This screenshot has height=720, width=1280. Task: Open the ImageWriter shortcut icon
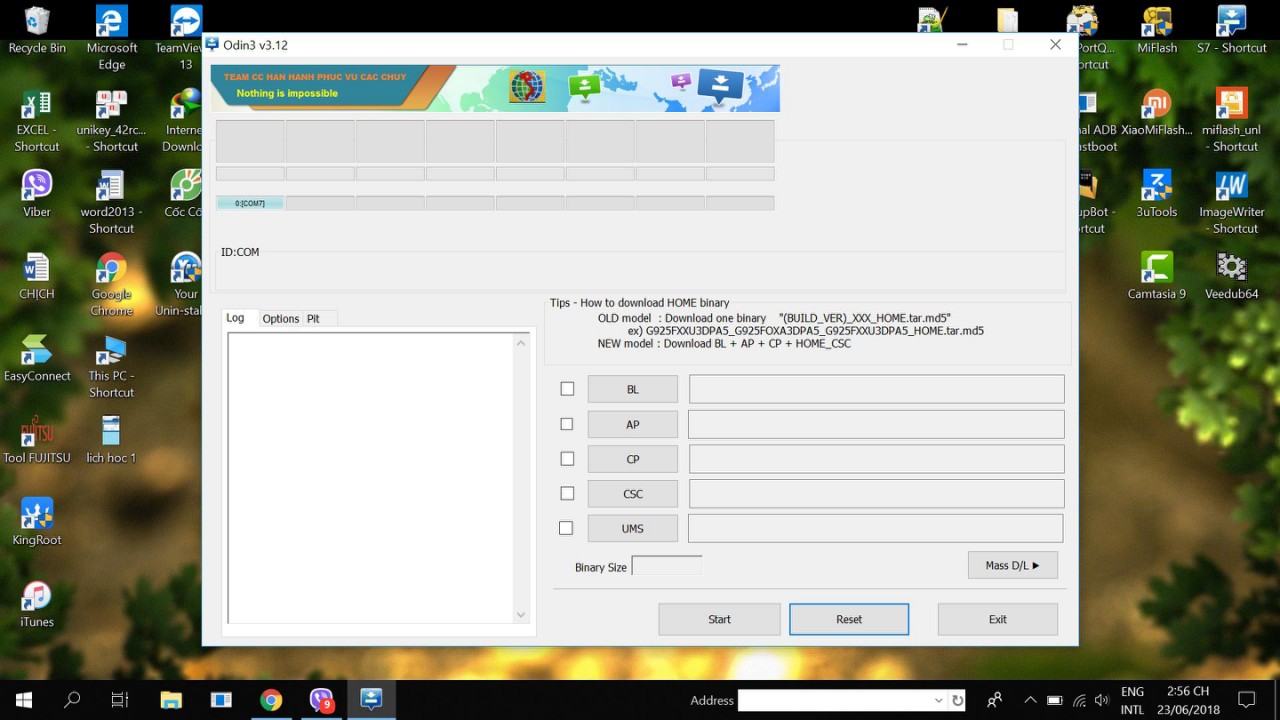pos(1231,203)
